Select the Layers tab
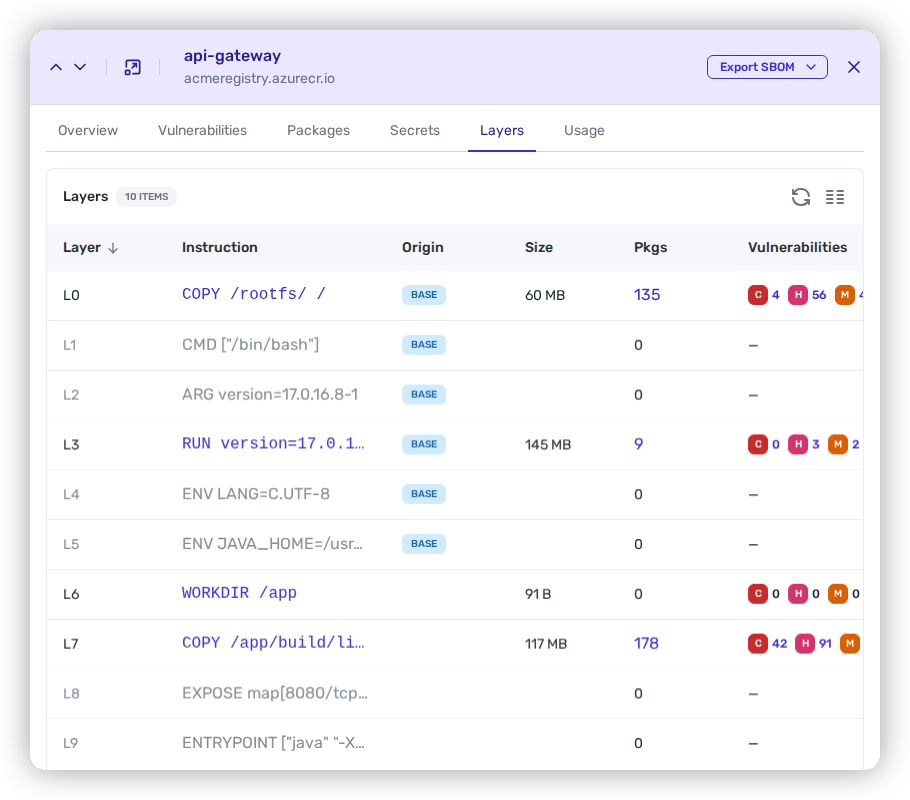Viewport: 910px width, 800px height. (x=501, y=131)
